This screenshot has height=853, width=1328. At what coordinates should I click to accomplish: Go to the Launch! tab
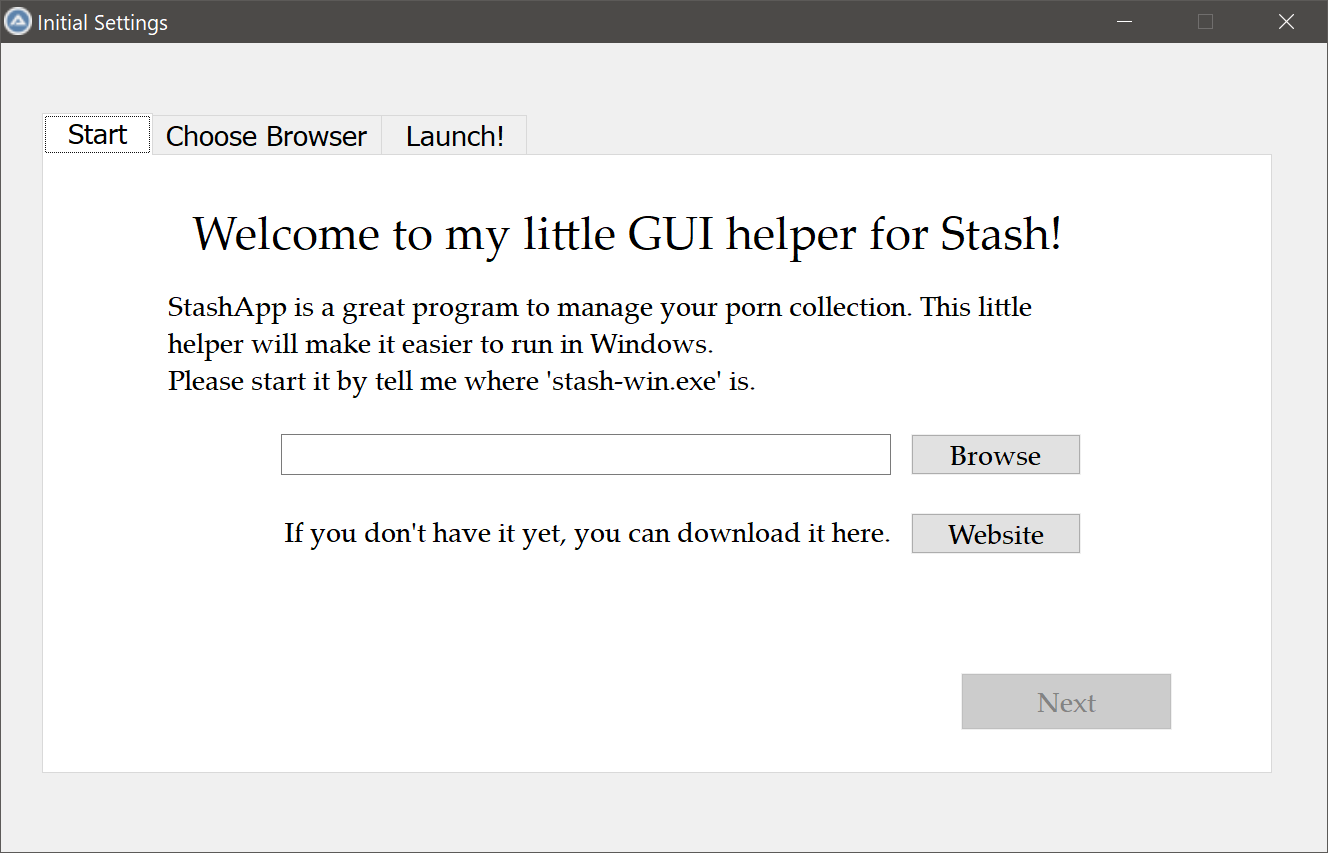pos(454,136)
